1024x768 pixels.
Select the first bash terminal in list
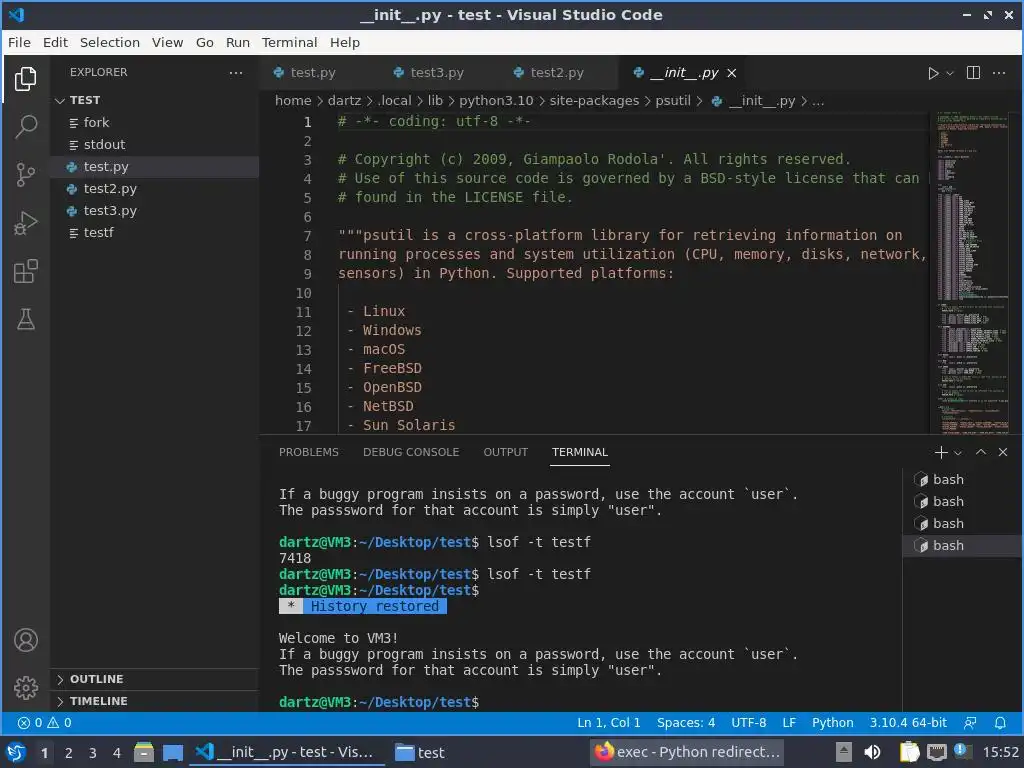coord(963,479)
